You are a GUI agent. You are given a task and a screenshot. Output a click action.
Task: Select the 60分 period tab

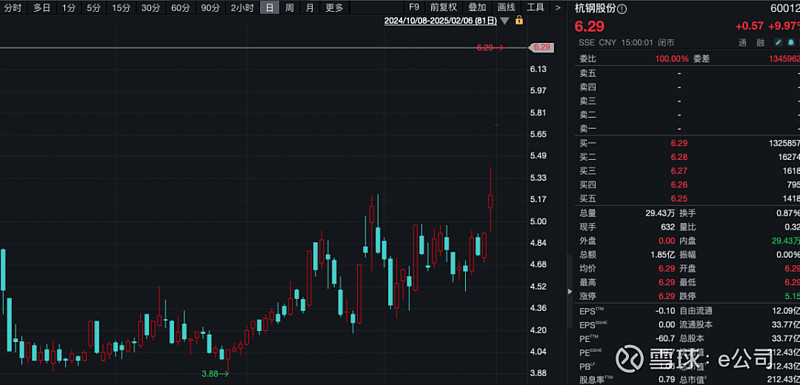click(x=180, y=8)
